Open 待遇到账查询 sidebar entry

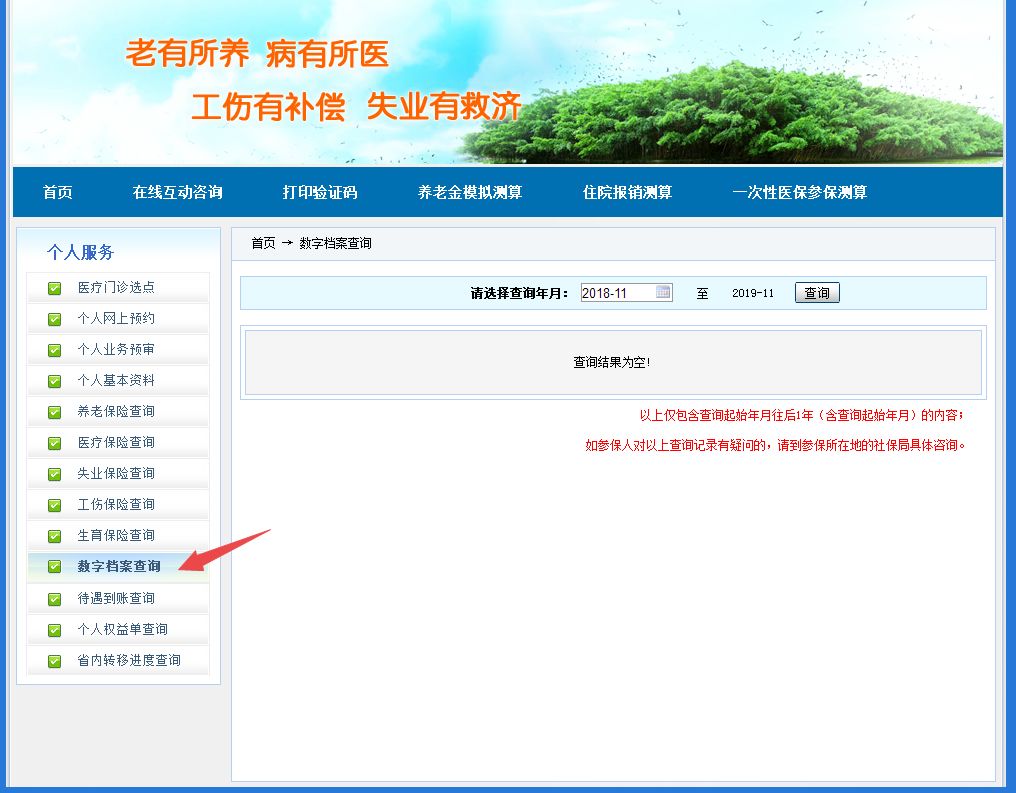click(116, 598)
